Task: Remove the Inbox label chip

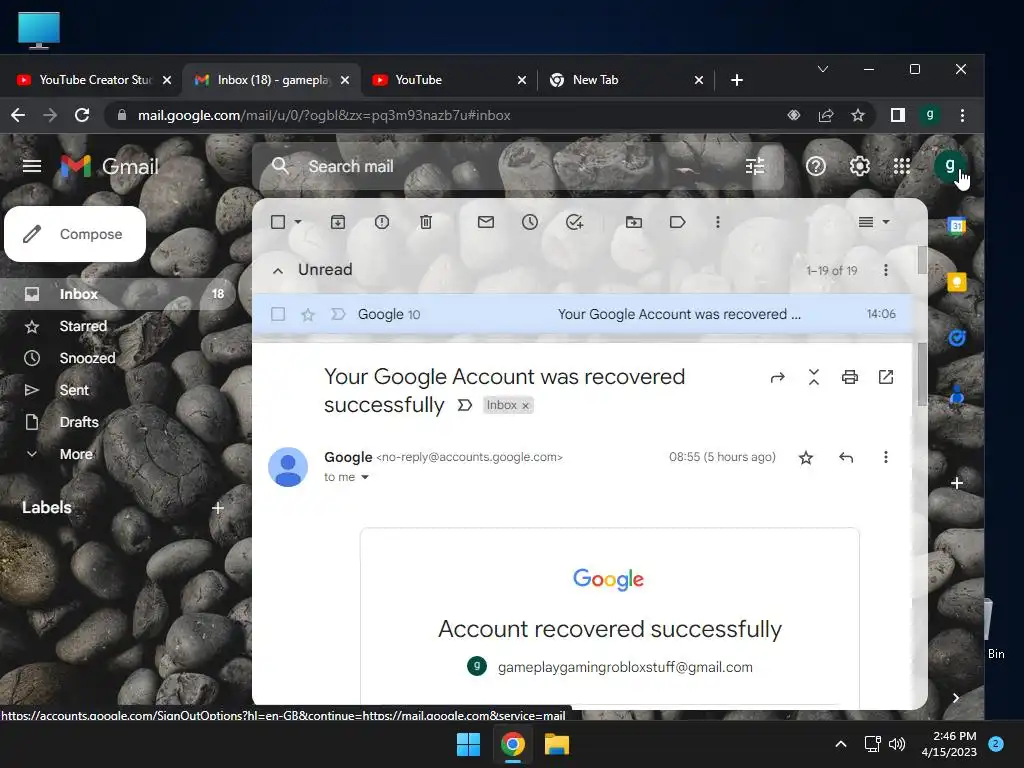Action: 525,406
